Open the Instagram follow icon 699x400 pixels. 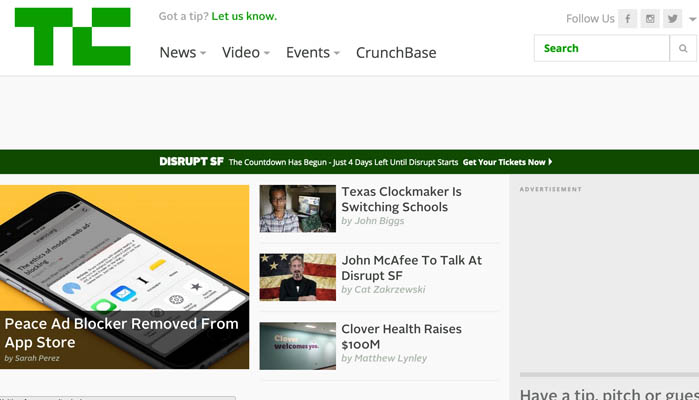tap(650, 19)
